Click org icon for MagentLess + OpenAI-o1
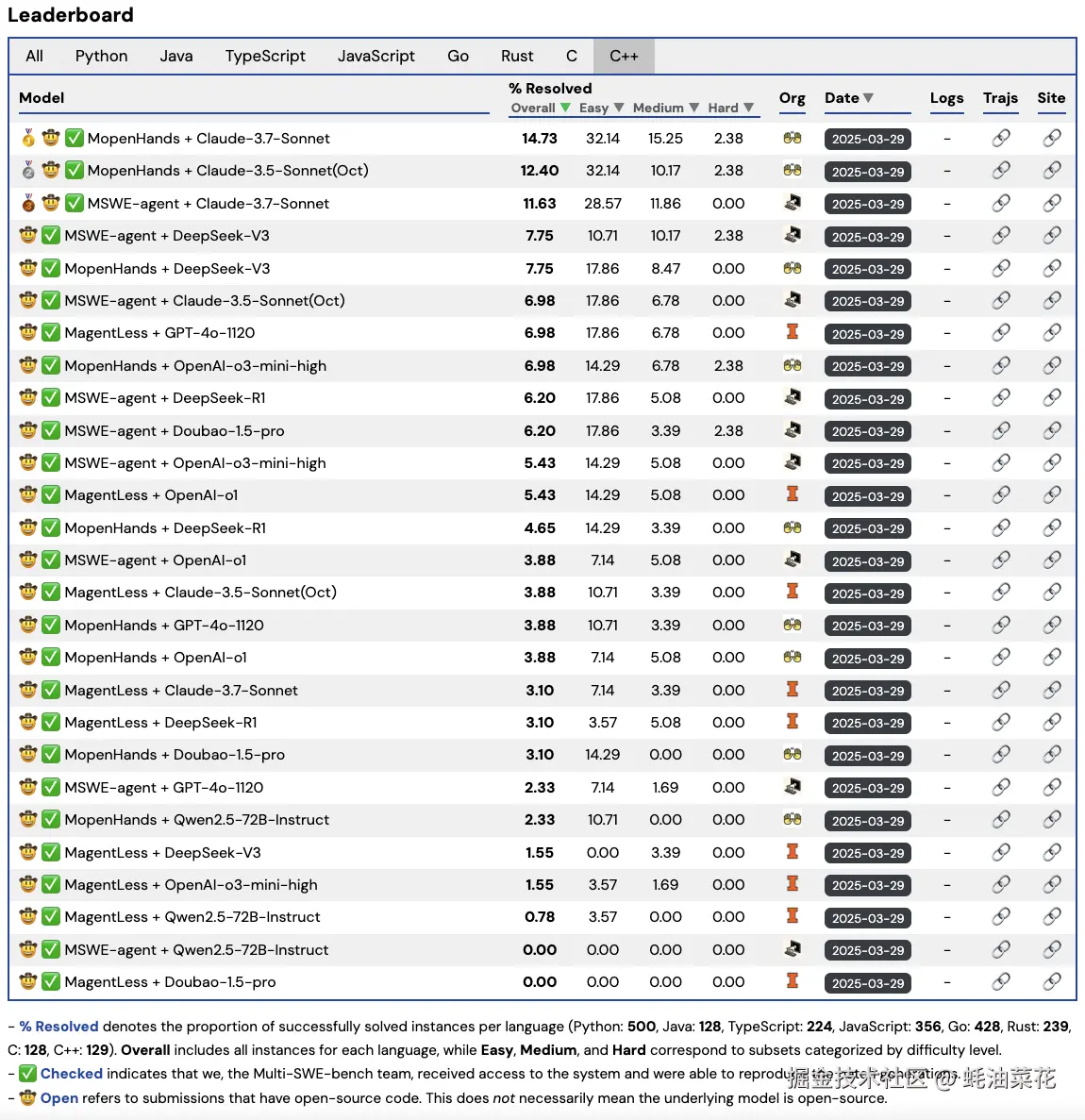The height and width of the screenshot is (1120, 1085). 793,494
